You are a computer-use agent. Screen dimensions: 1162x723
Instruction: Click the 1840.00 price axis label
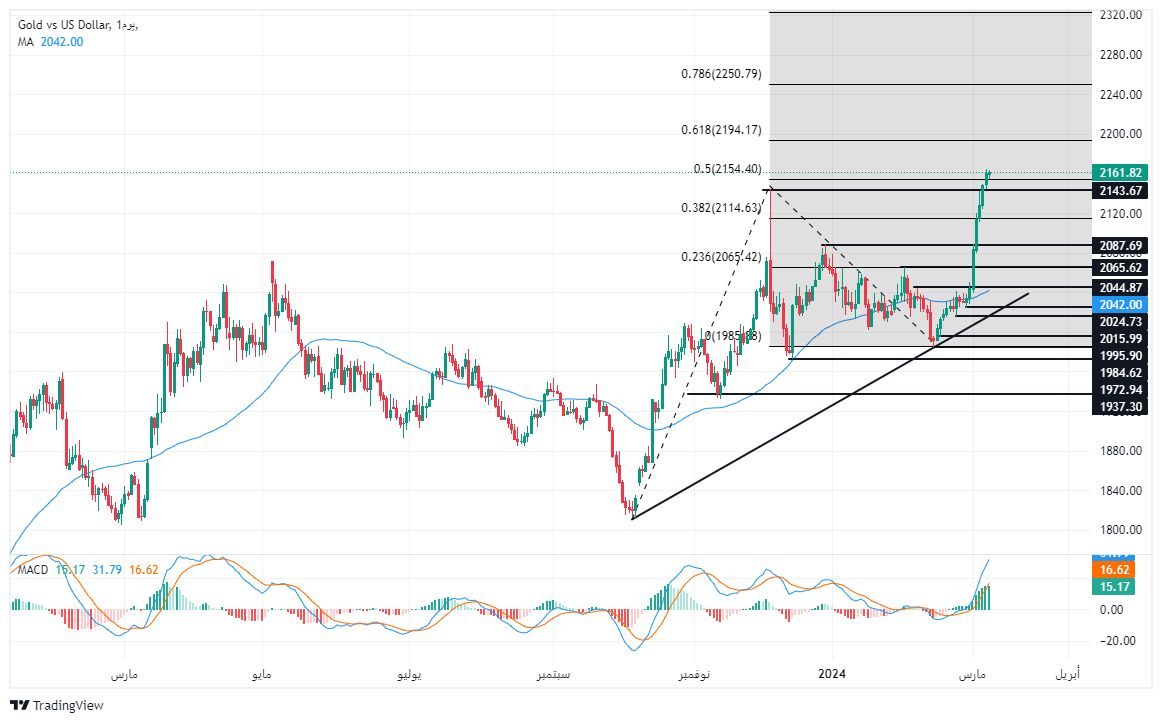point(1120,490)
